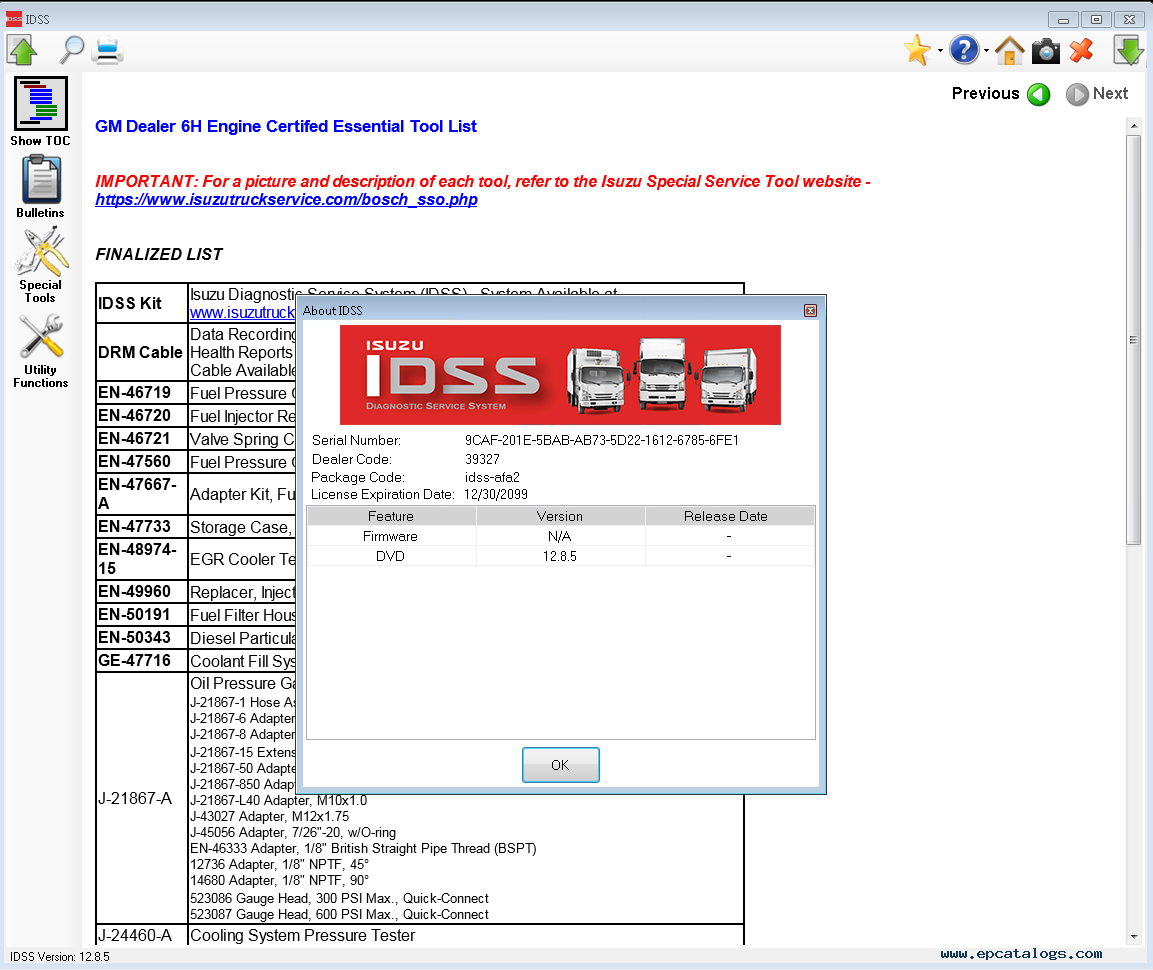Click the yellow star favorites icon
Screen dimensions: 1153x970
(x=917, y=50)
